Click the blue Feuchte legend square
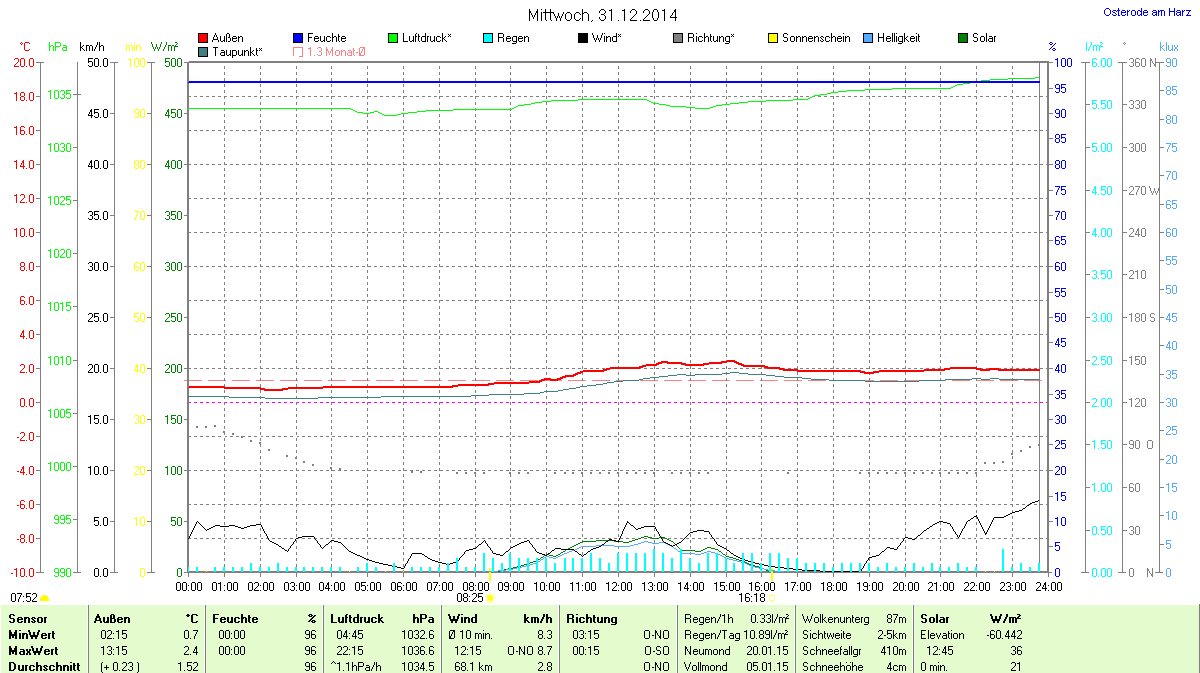This screenshot has height=673, width=1200. (298, 38)
